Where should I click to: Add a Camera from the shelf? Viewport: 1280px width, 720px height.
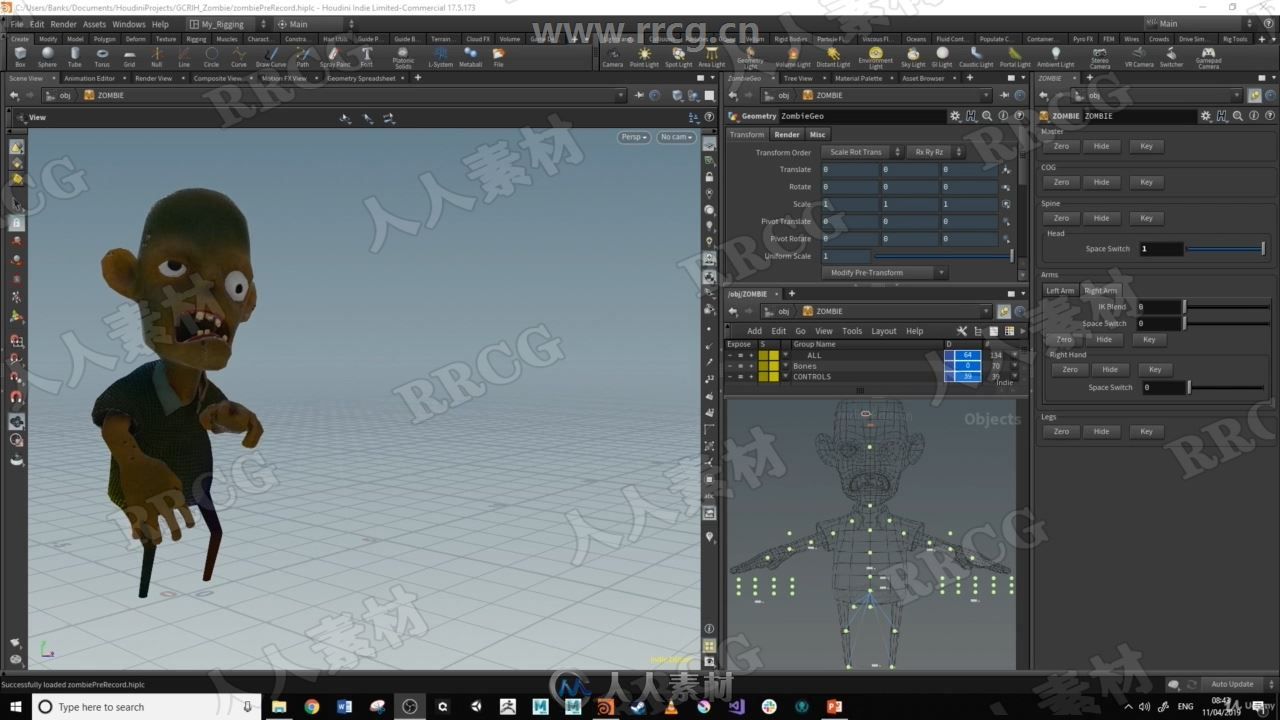pyautogui.click(x=612, y=56)
